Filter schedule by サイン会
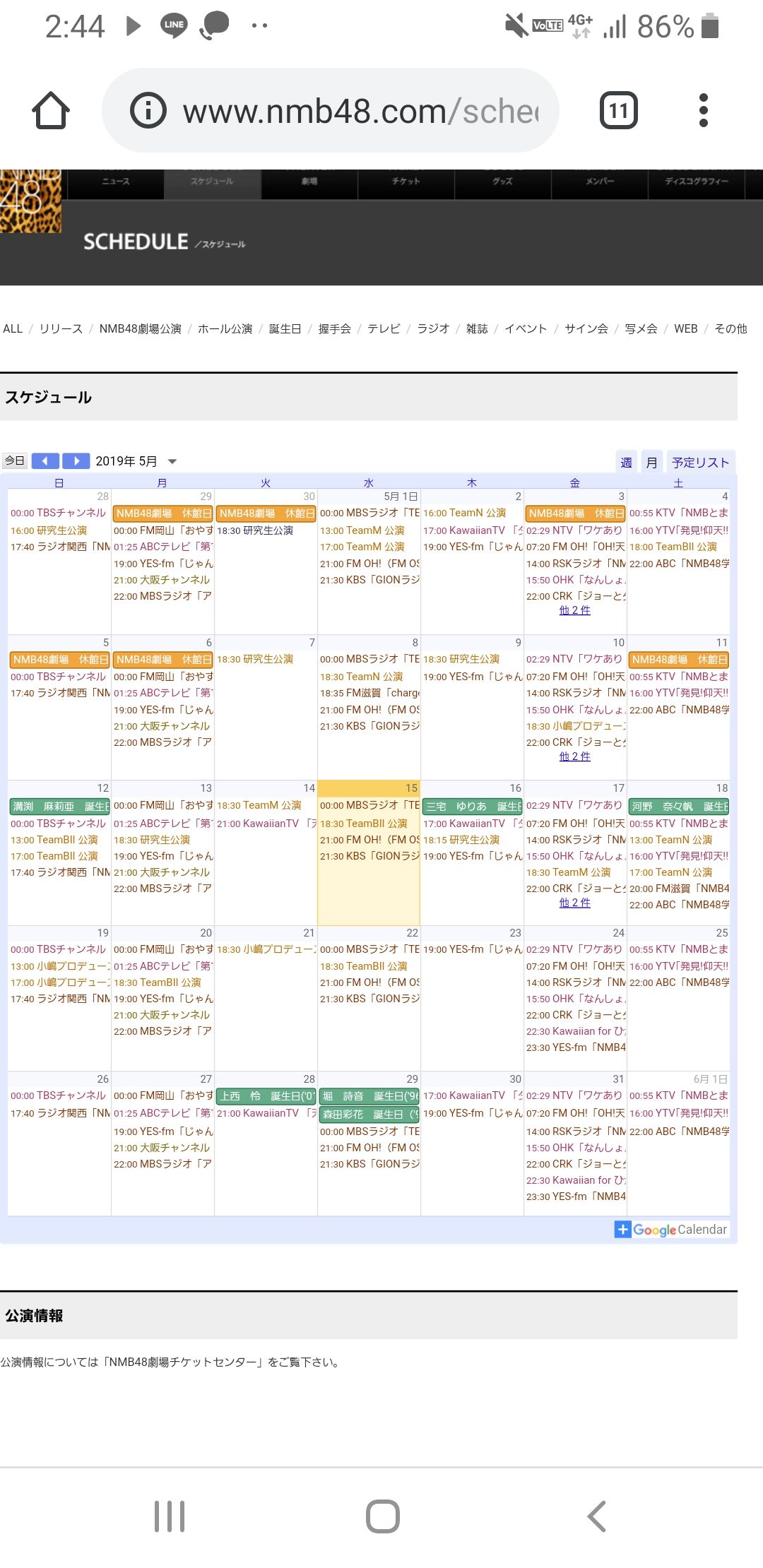 586,329
